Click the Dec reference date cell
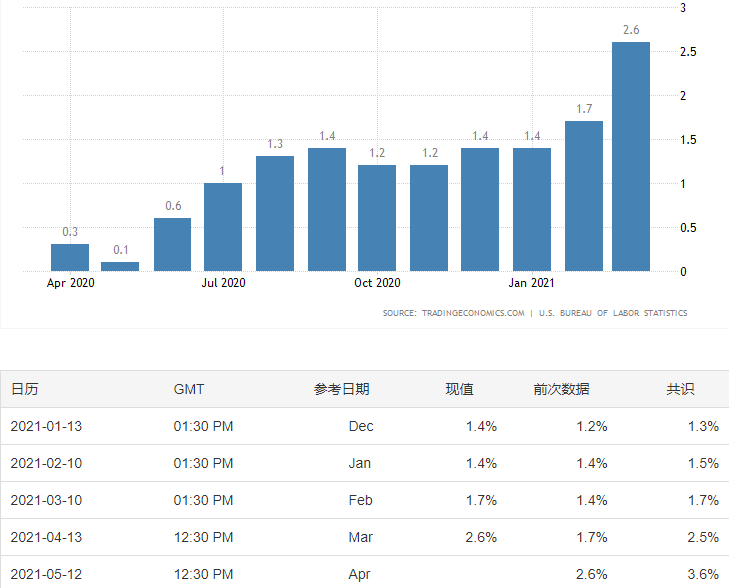729x588 pixels. (x=361, y=426)
